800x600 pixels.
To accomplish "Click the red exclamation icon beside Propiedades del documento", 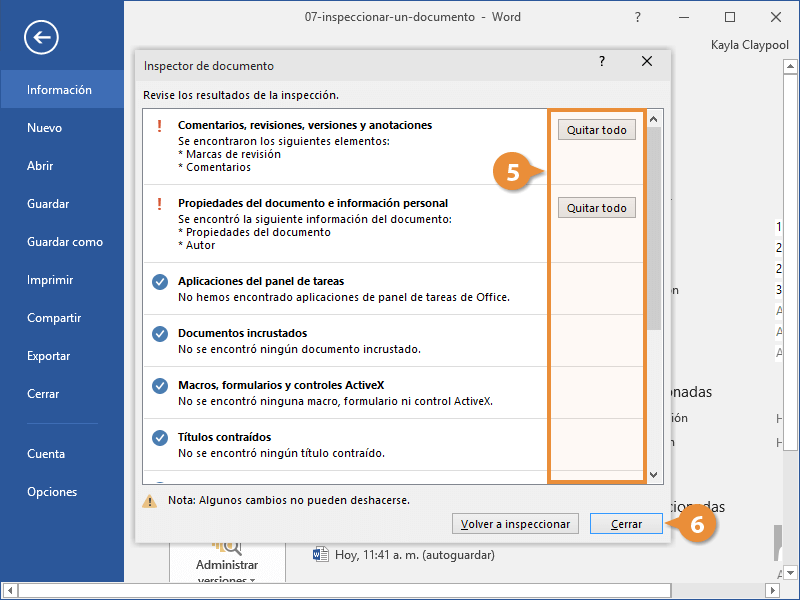I will pyautogui.click(x=160, y=204).
